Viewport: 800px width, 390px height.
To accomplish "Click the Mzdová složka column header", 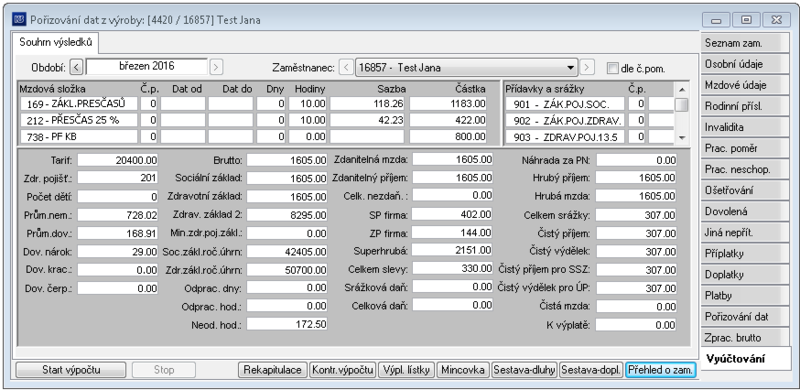I will pyautogui.click(x=53, y=89).
